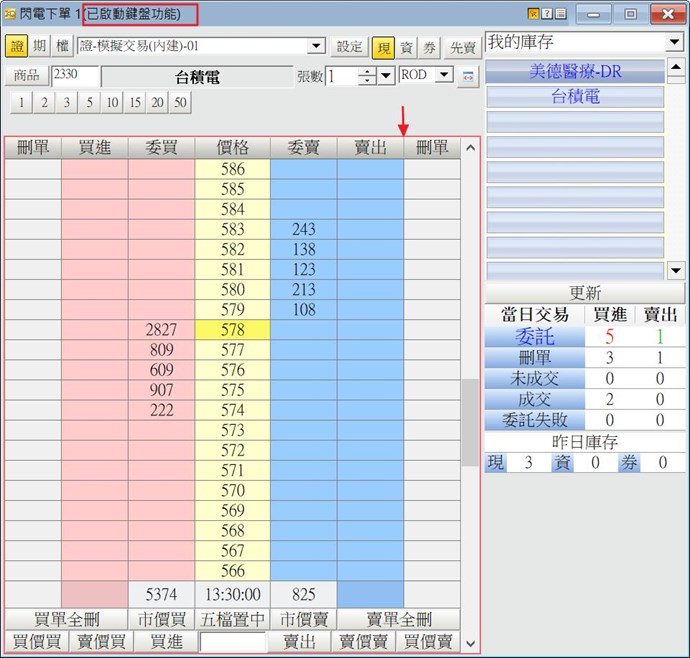Open the account dropdown 證-模擬交易(內建)-01
Viewport: 690px width, 658px height.
point(316,46)
